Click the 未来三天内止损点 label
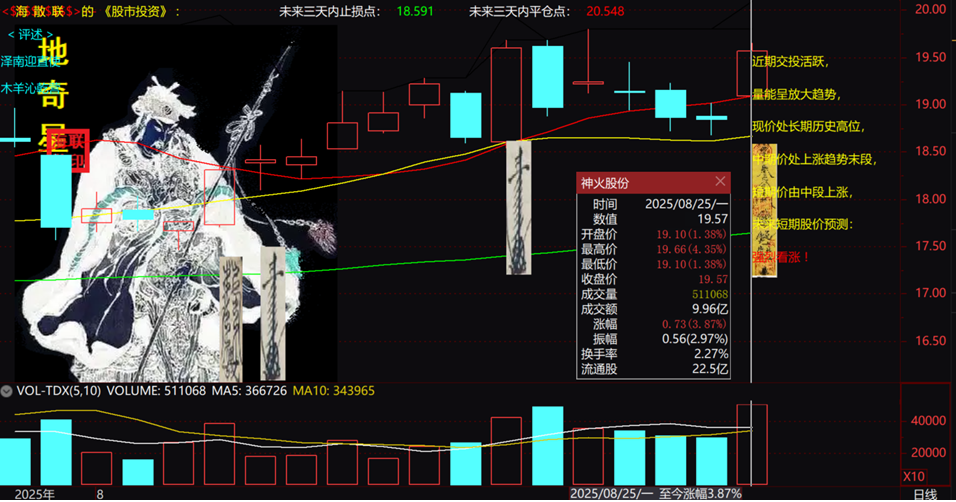Screen dimensions: 956x502 [x=329, y=11]
